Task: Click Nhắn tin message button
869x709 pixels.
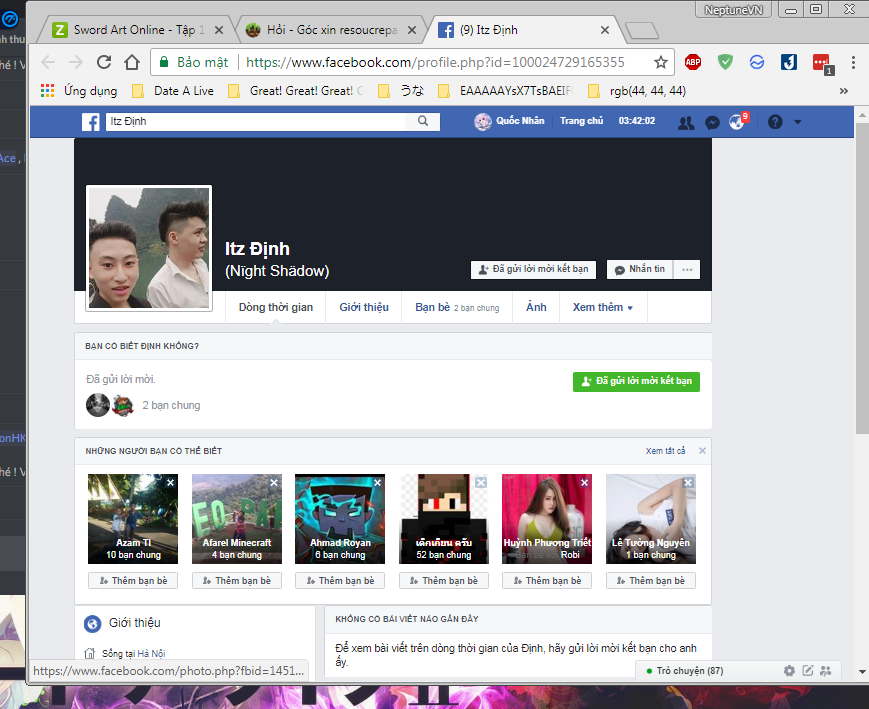Action: pos(640,269)
